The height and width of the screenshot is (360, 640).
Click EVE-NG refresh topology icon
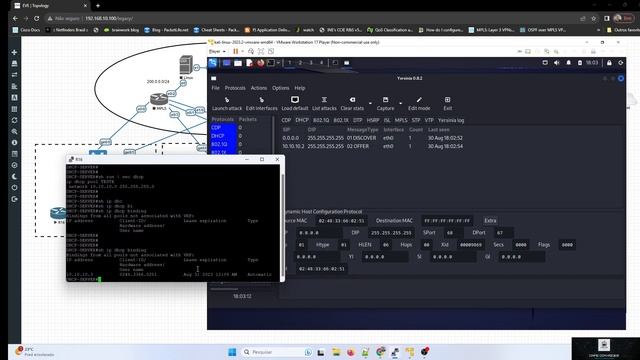(14, 120)
